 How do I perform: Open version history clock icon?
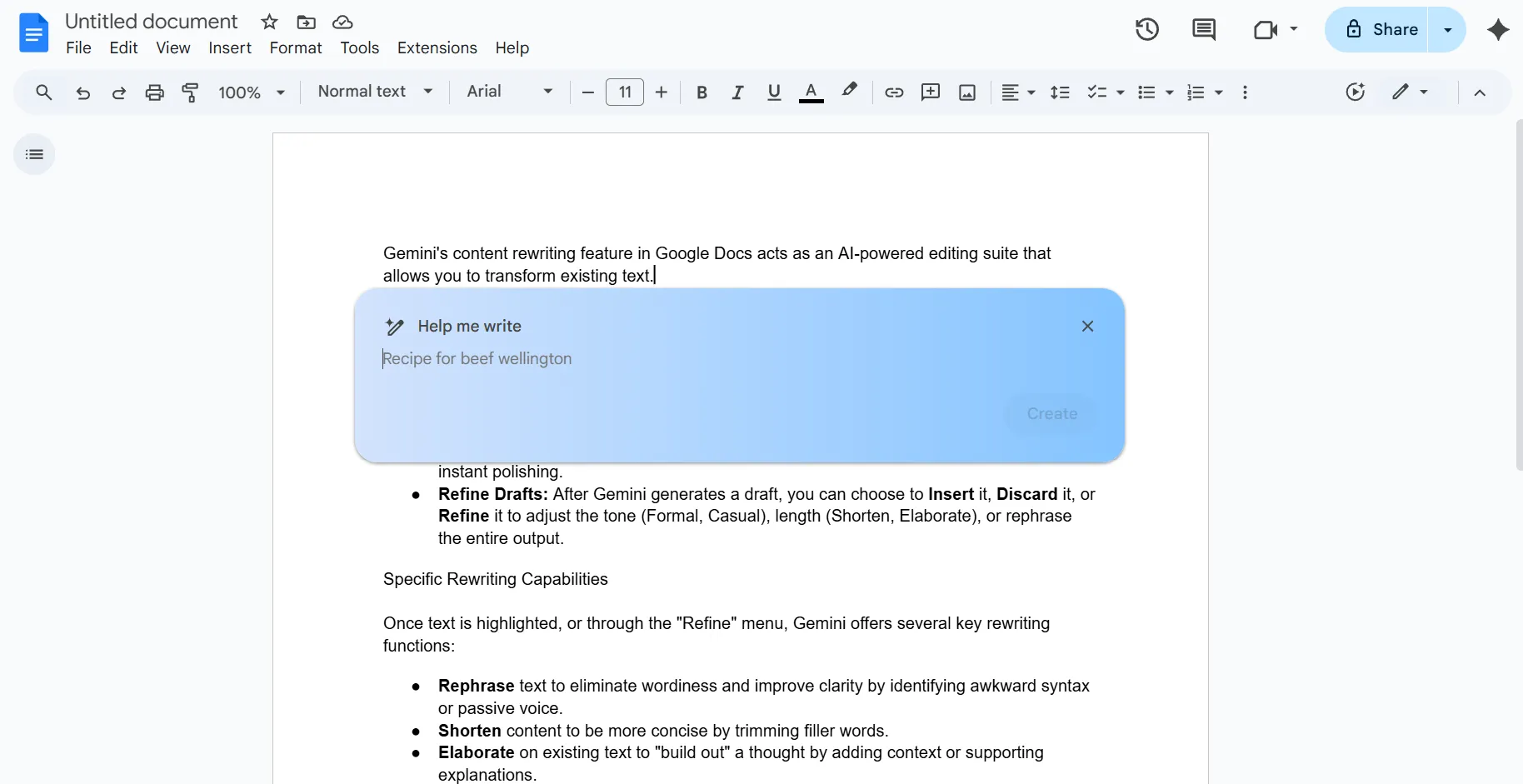pos(1147,29)
